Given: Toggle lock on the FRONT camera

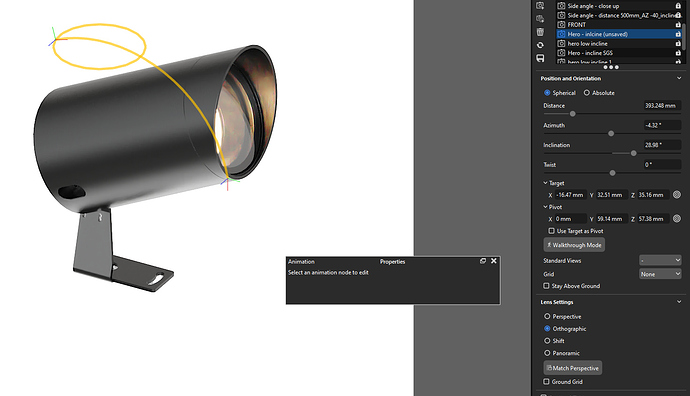Looking at the screenshot, I should pyautogui.click(x=678, y=25).
